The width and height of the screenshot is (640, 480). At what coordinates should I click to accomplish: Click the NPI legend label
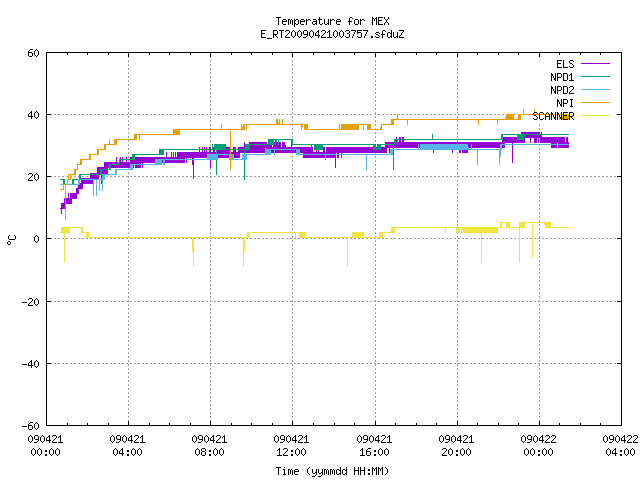(x=565, y=103)
